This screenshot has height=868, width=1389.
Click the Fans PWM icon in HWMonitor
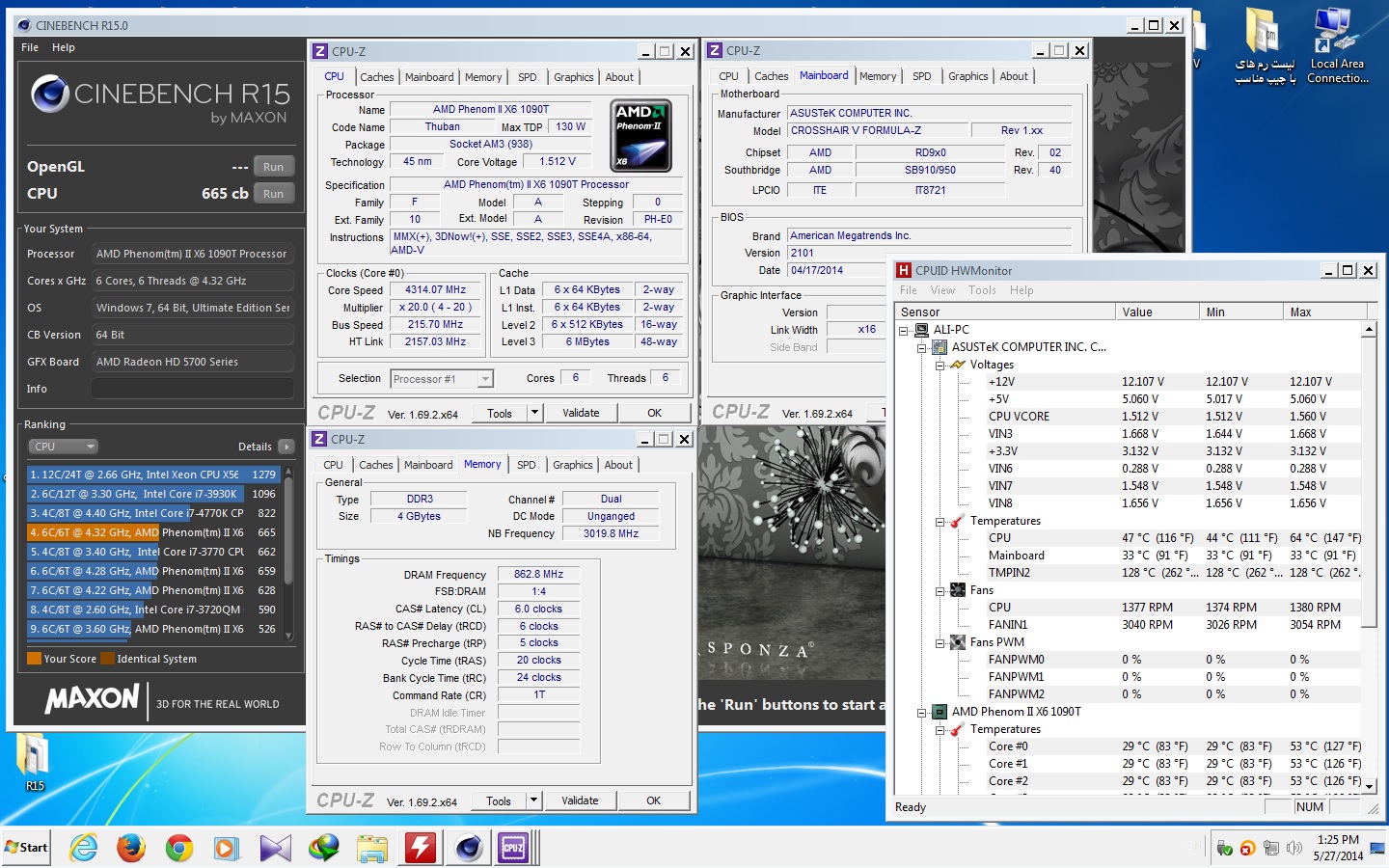958,642
